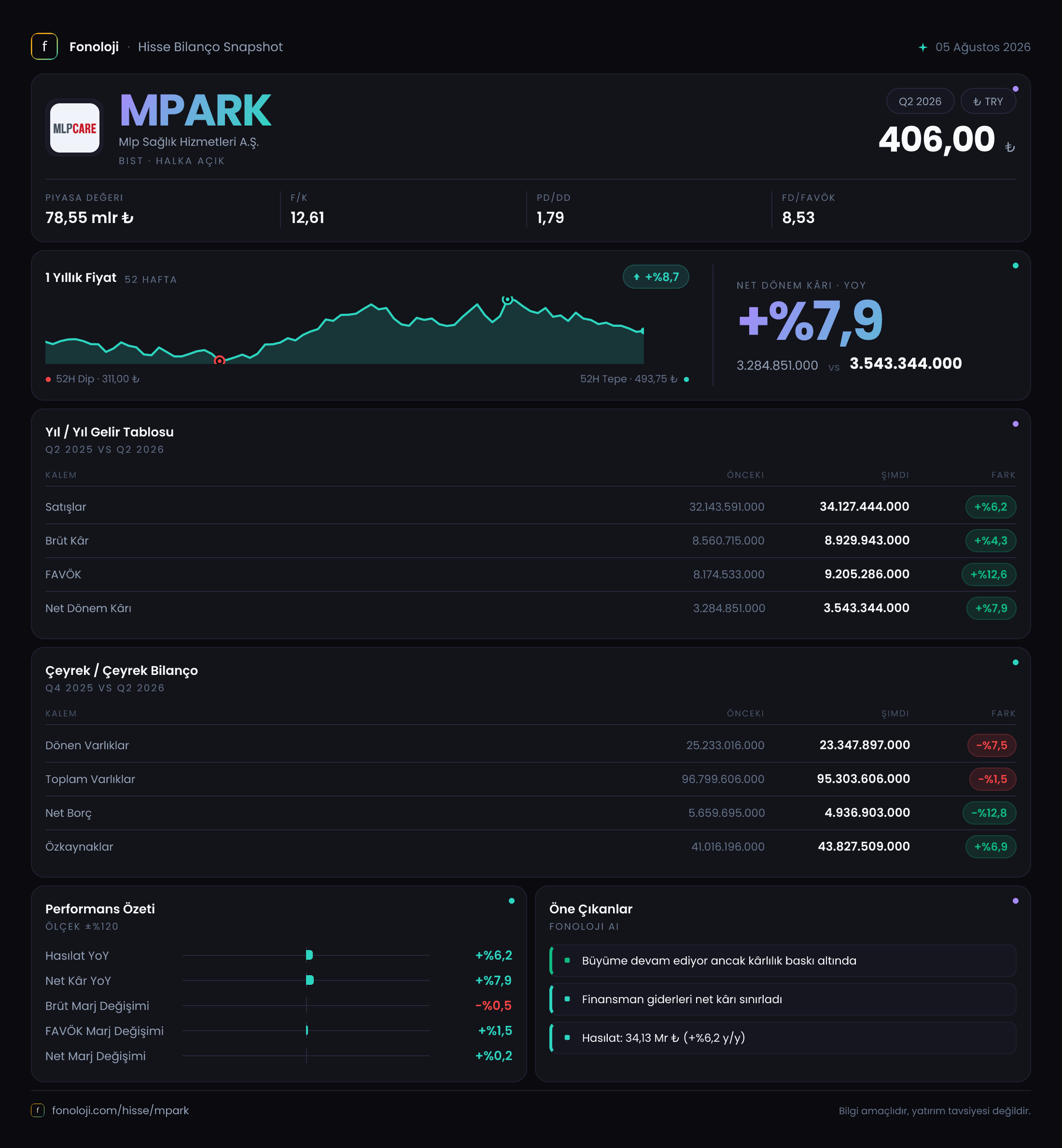Image resolution: width=1062 pixels, height=1148 pixels.
Task: Click the Net Borç -%12,8 badge
Action: [989, 813]
